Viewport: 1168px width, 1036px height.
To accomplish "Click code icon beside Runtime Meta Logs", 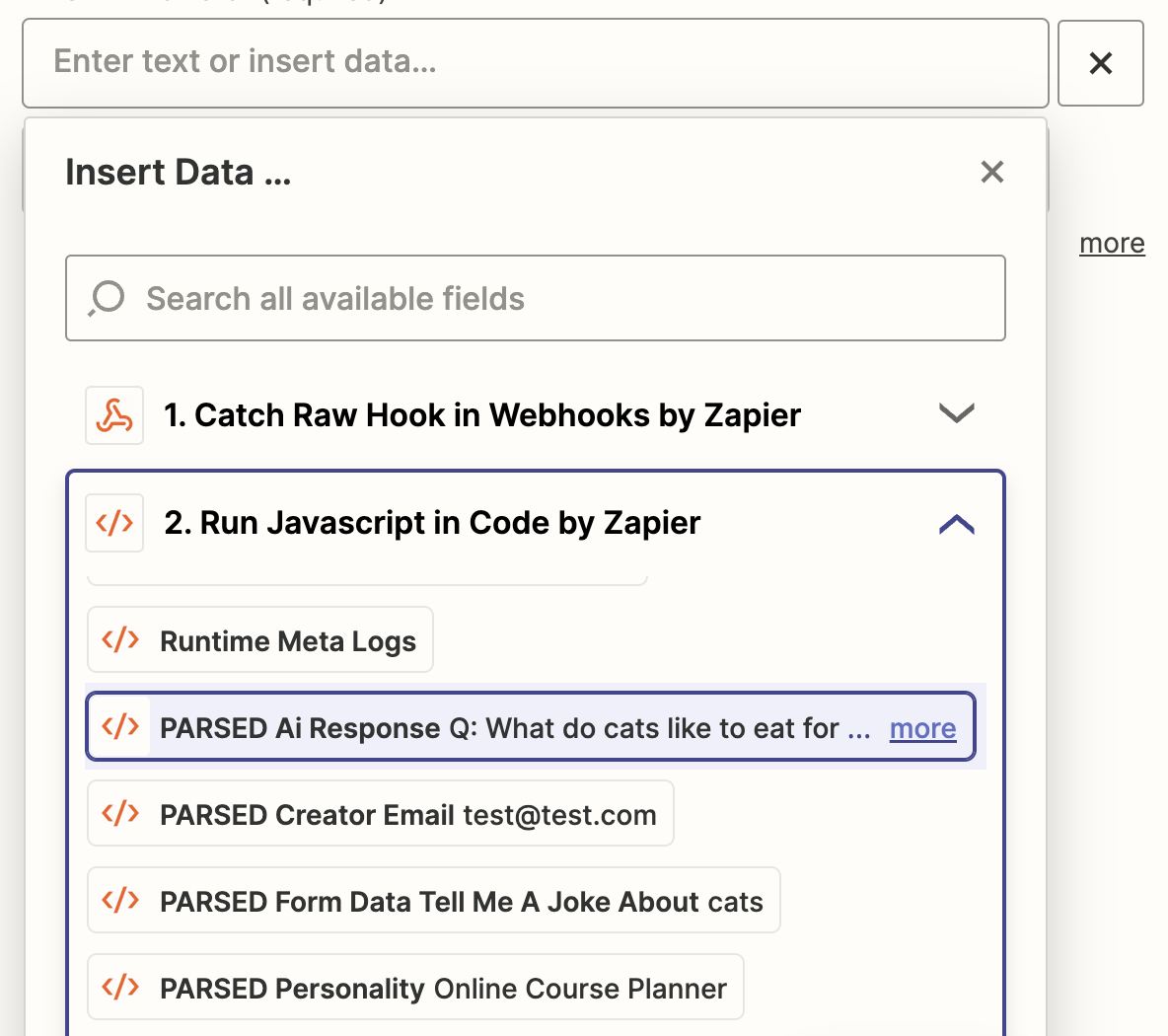I will tap(120, 640).
